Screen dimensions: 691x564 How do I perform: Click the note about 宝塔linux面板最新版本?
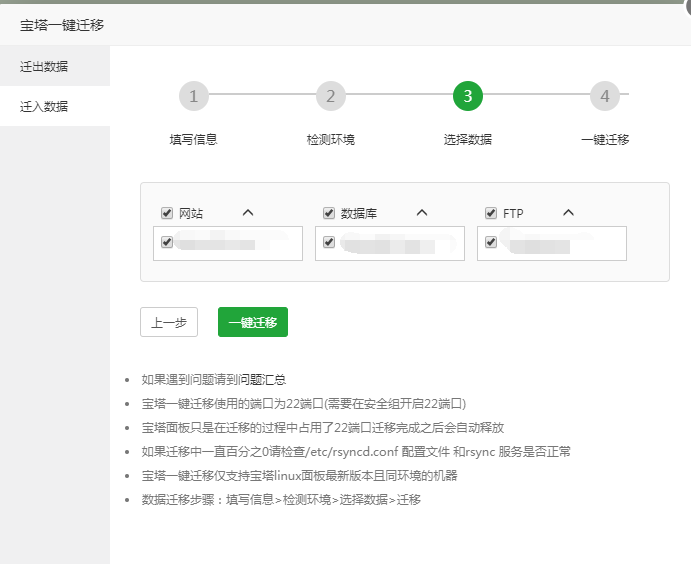click(299, 475)
